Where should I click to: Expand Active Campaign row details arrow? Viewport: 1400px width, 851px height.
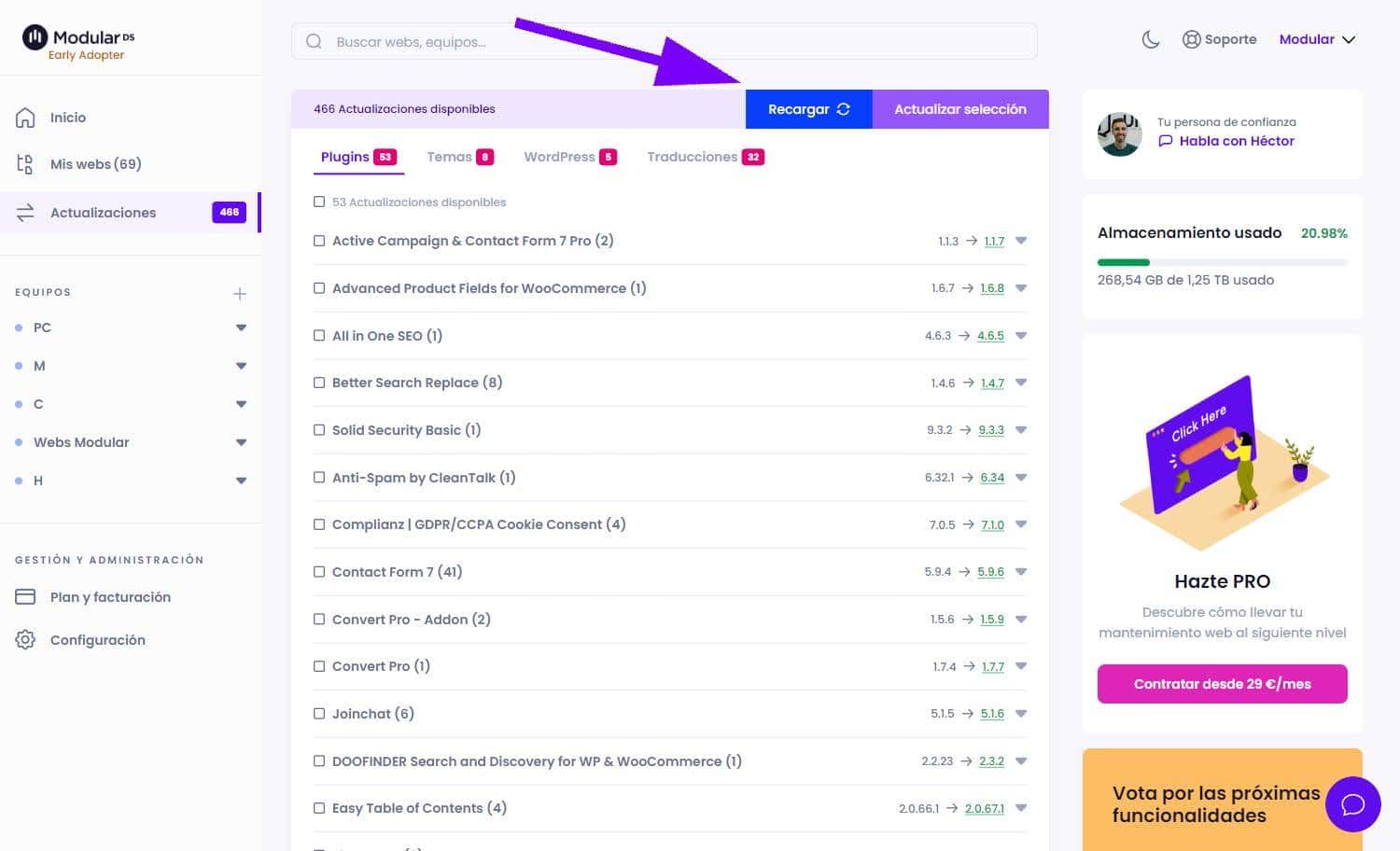(x=1021, y=241)
